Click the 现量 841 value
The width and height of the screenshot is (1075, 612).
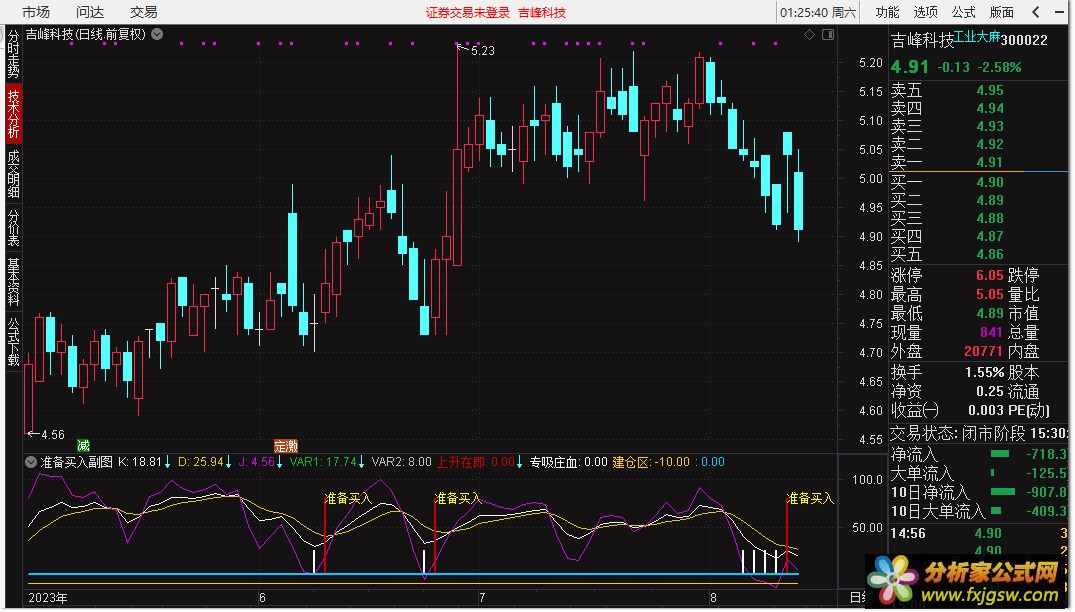[991, 332]
